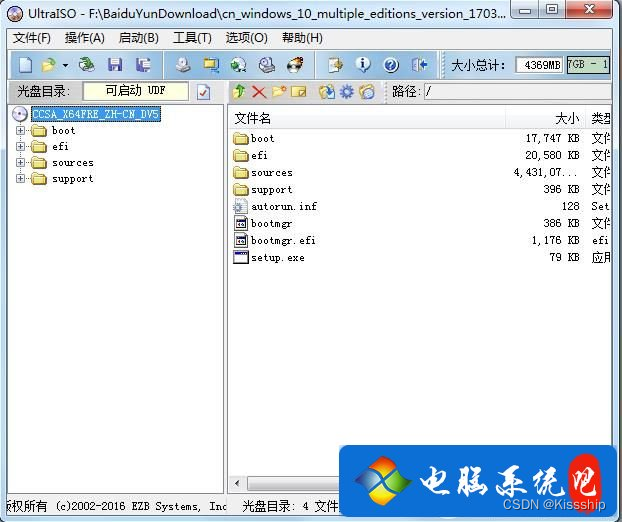This screenshot has width=622, height=522.
Task: Click the 路径 path input field
Action: (518, 92)
